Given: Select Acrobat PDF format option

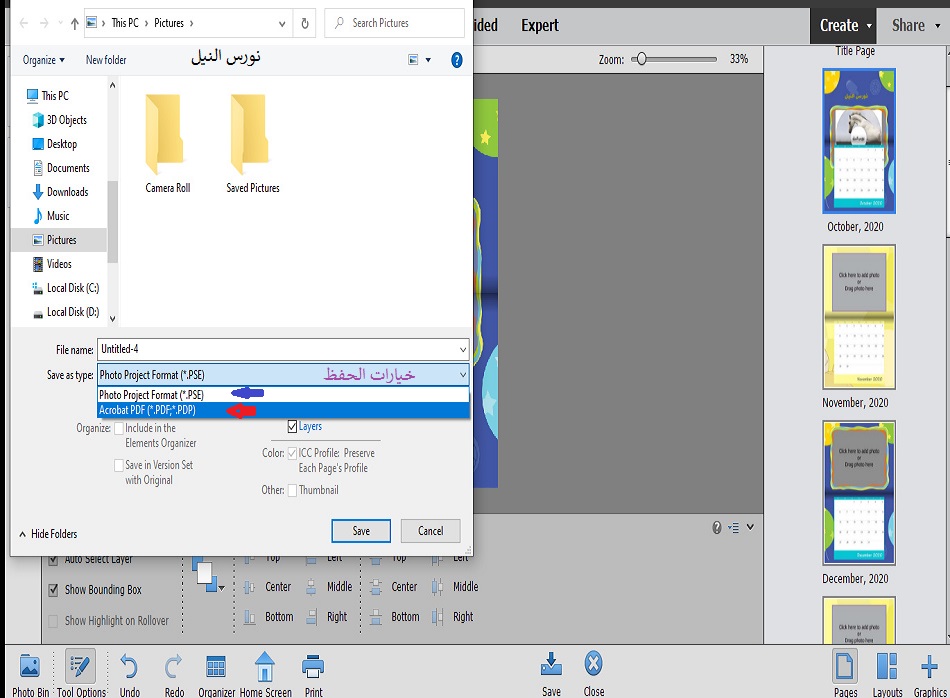Looking at the screenshot, I should point(147,410).
